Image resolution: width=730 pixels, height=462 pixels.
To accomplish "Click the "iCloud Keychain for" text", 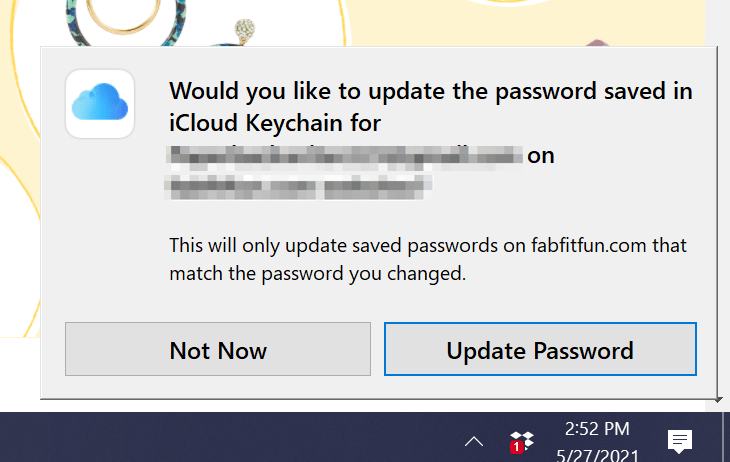I will tap(276, 123).
